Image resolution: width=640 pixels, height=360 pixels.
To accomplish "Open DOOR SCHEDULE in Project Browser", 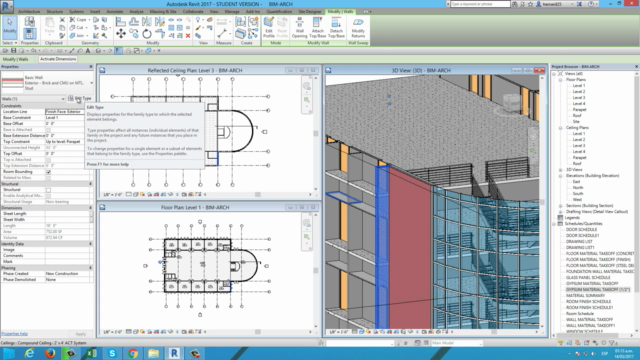I will pyautogui.click(x=581, y=230).
